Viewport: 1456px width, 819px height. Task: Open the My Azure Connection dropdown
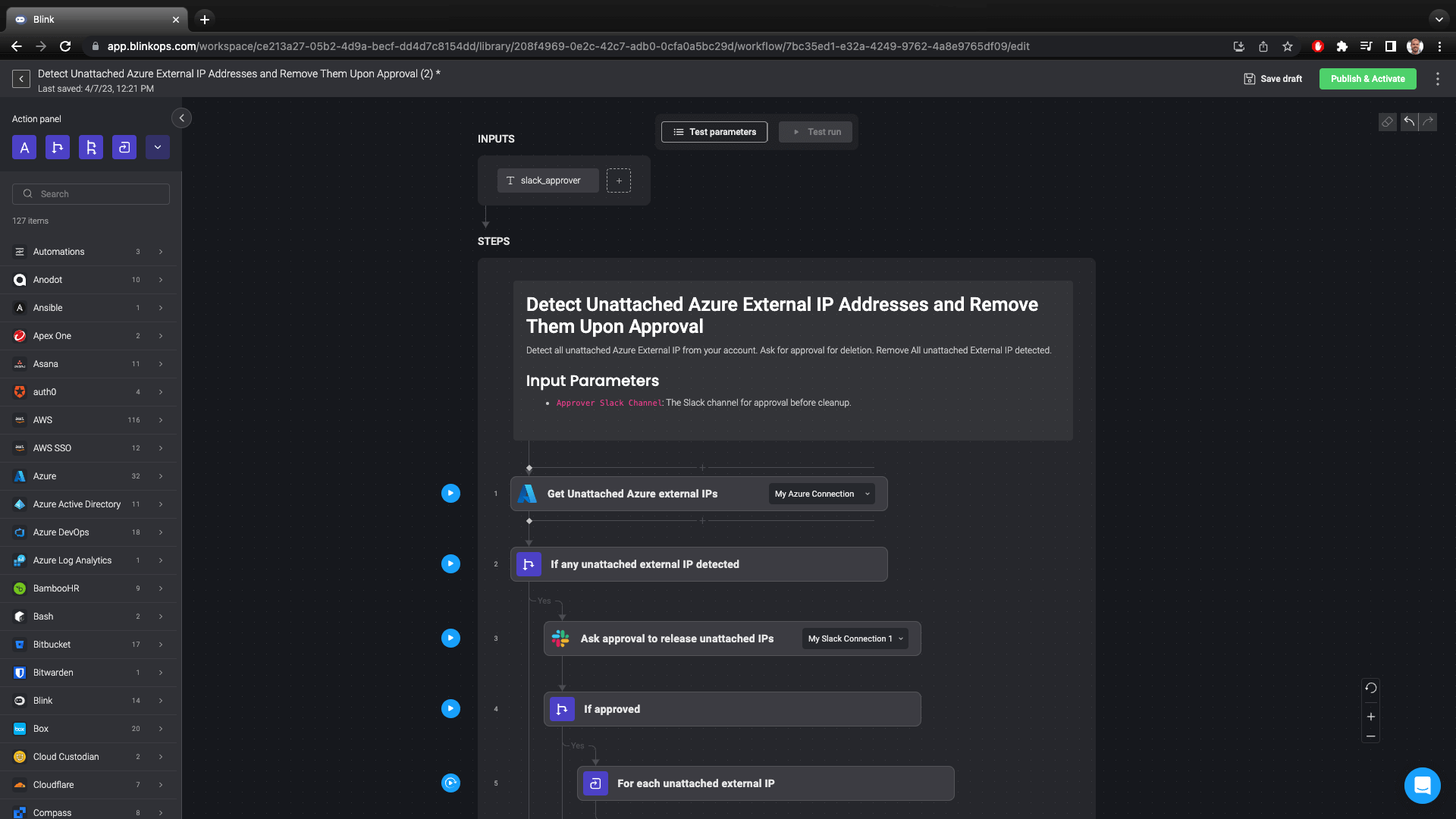tap(821, 494)
